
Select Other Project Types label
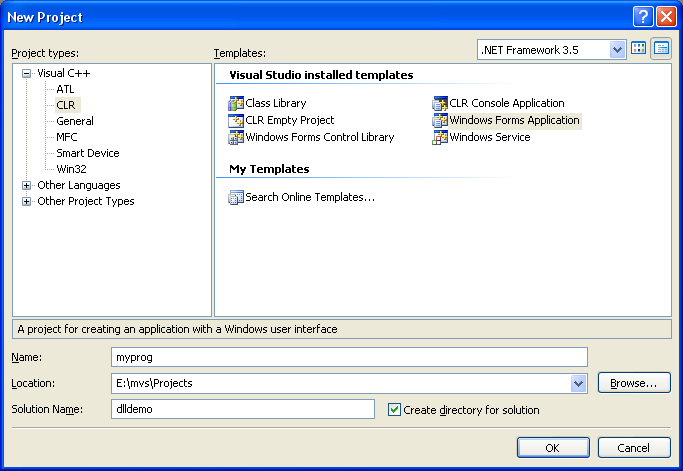coord(86,201)
